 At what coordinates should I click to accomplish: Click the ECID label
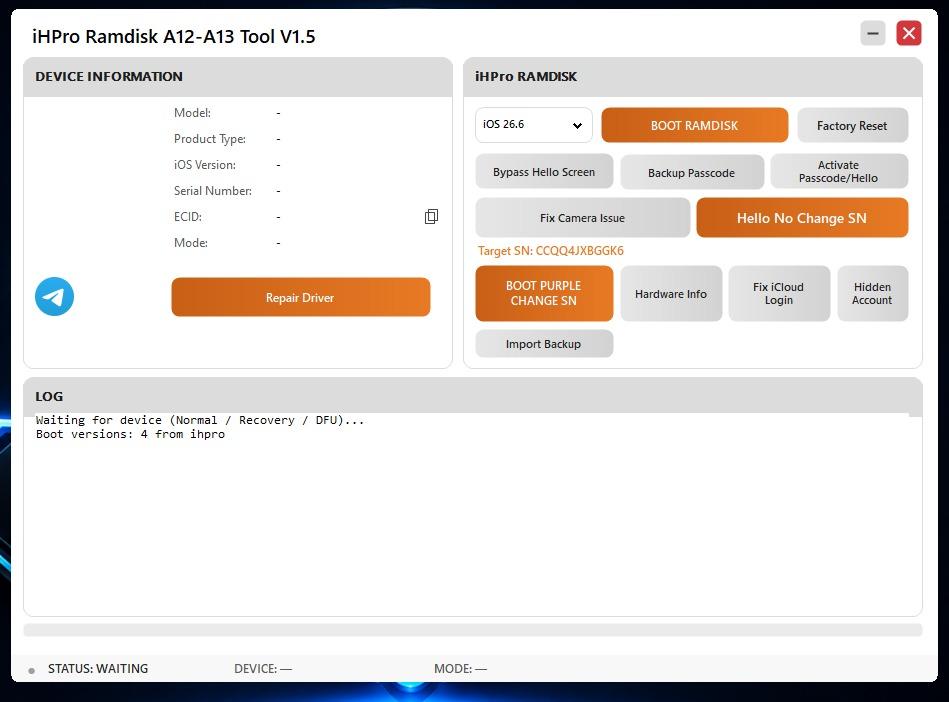click(188, 217)
